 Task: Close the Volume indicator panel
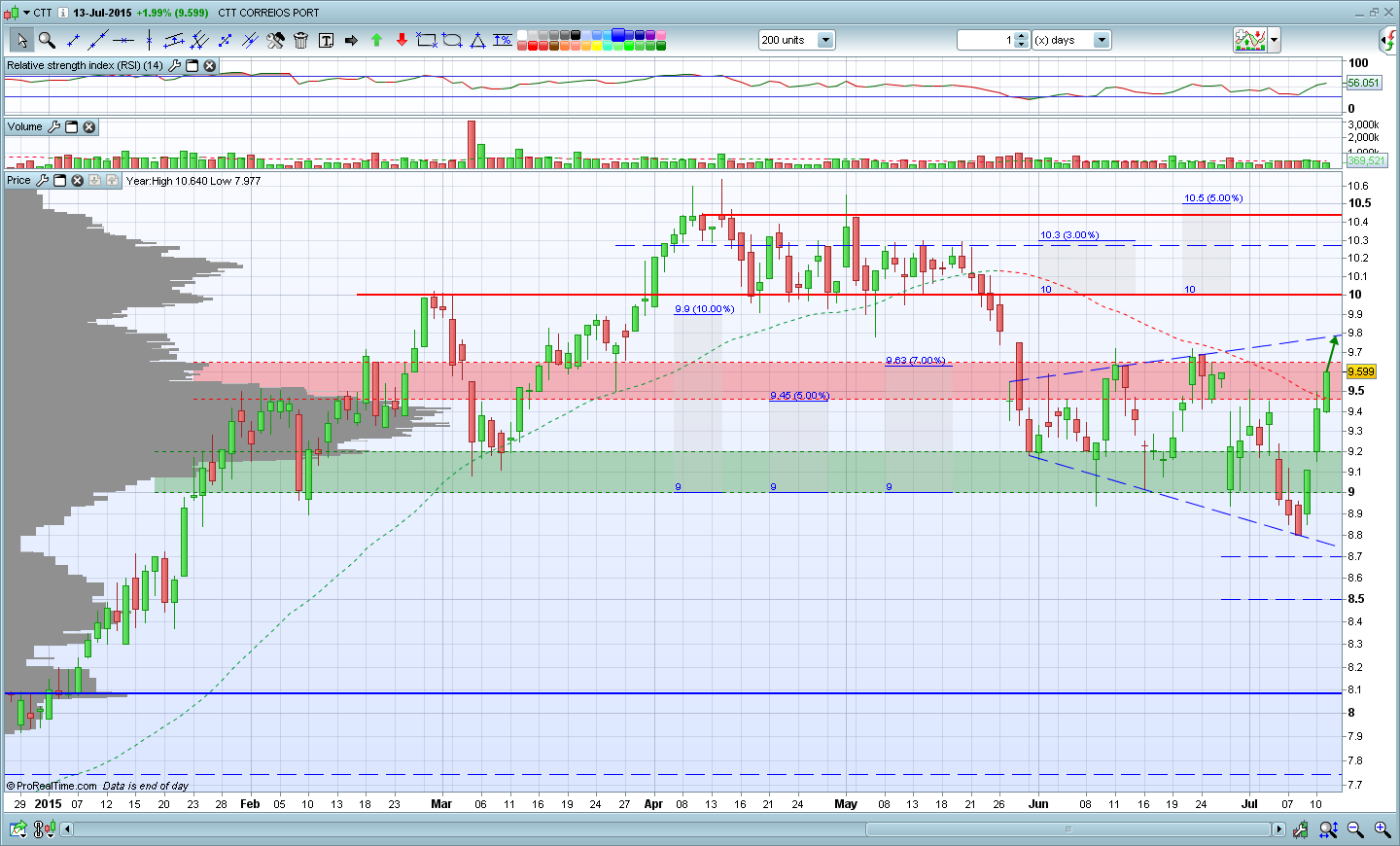point(88,126)
